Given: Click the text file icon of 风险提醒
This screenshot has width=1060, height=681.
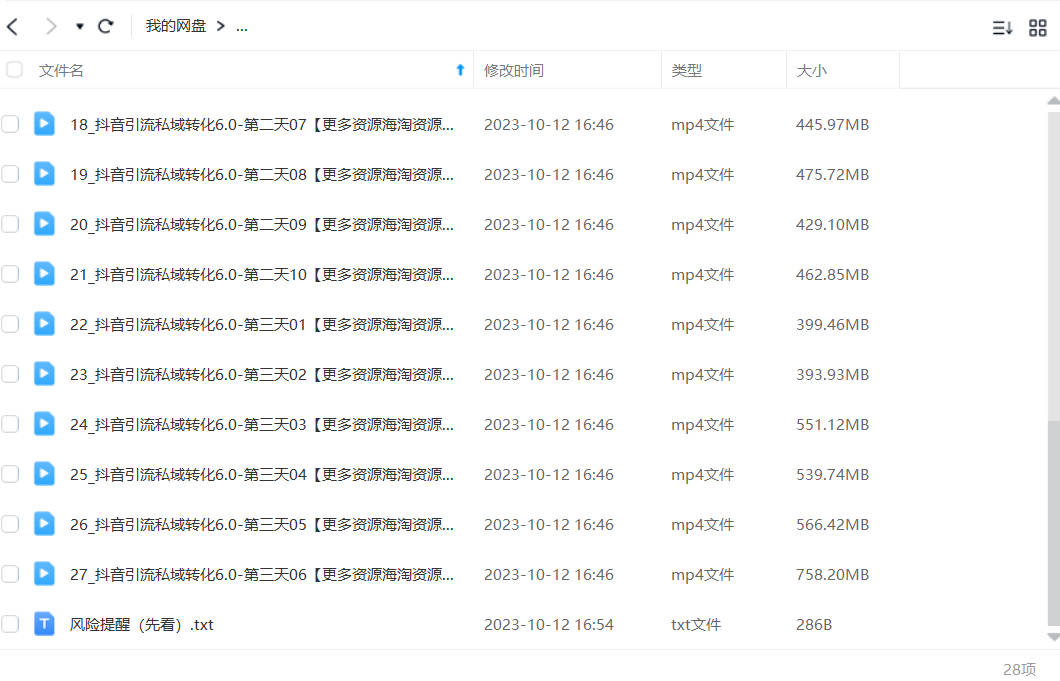Looking at the screenshot, I should point(45,624).
